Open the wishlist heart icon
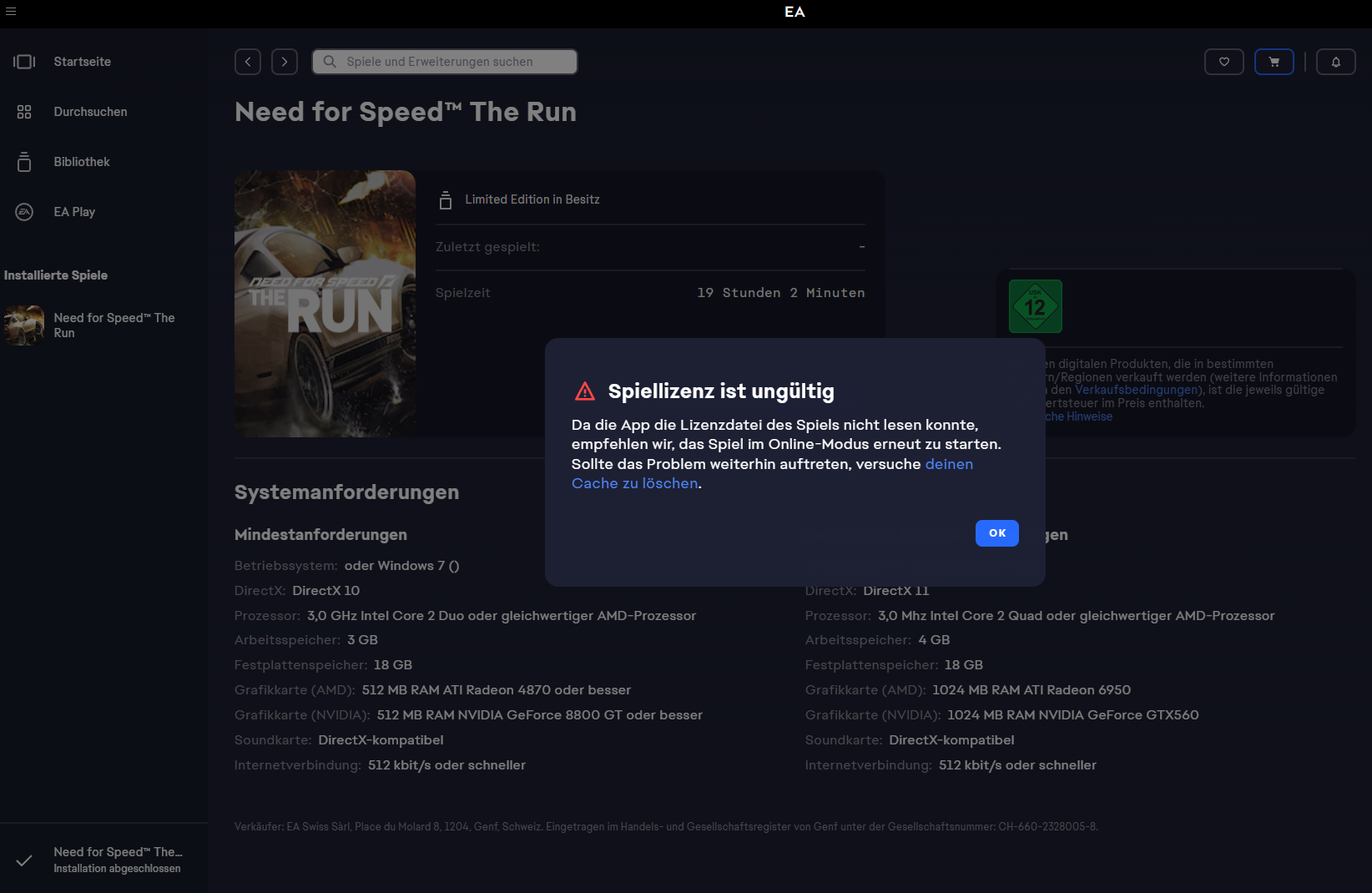The width and height of the screenshot is (1372, 893). pyautogui.click(x=1224, y=62)
